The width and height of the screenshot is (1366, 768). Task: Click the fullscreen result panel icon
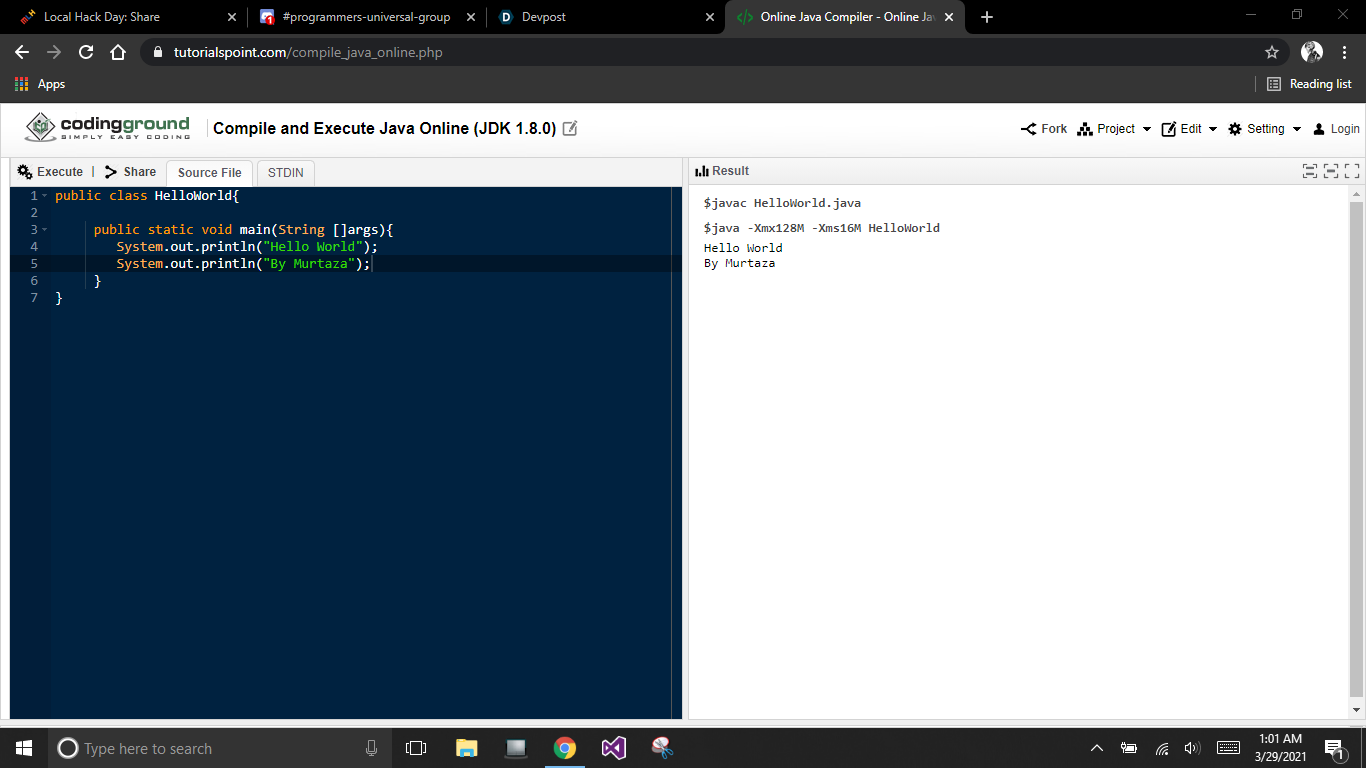(x=1352, y=172)
